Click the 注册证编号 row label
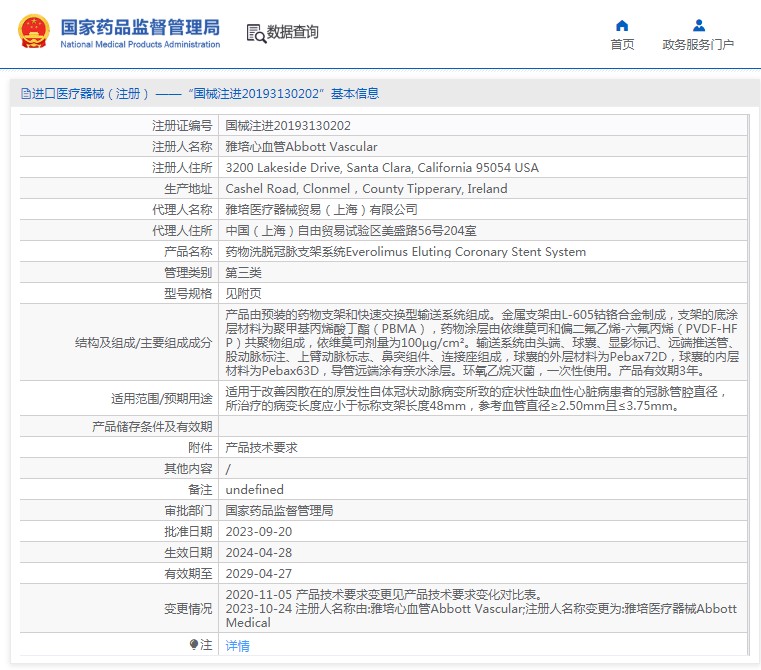 (x=182, y=126)
